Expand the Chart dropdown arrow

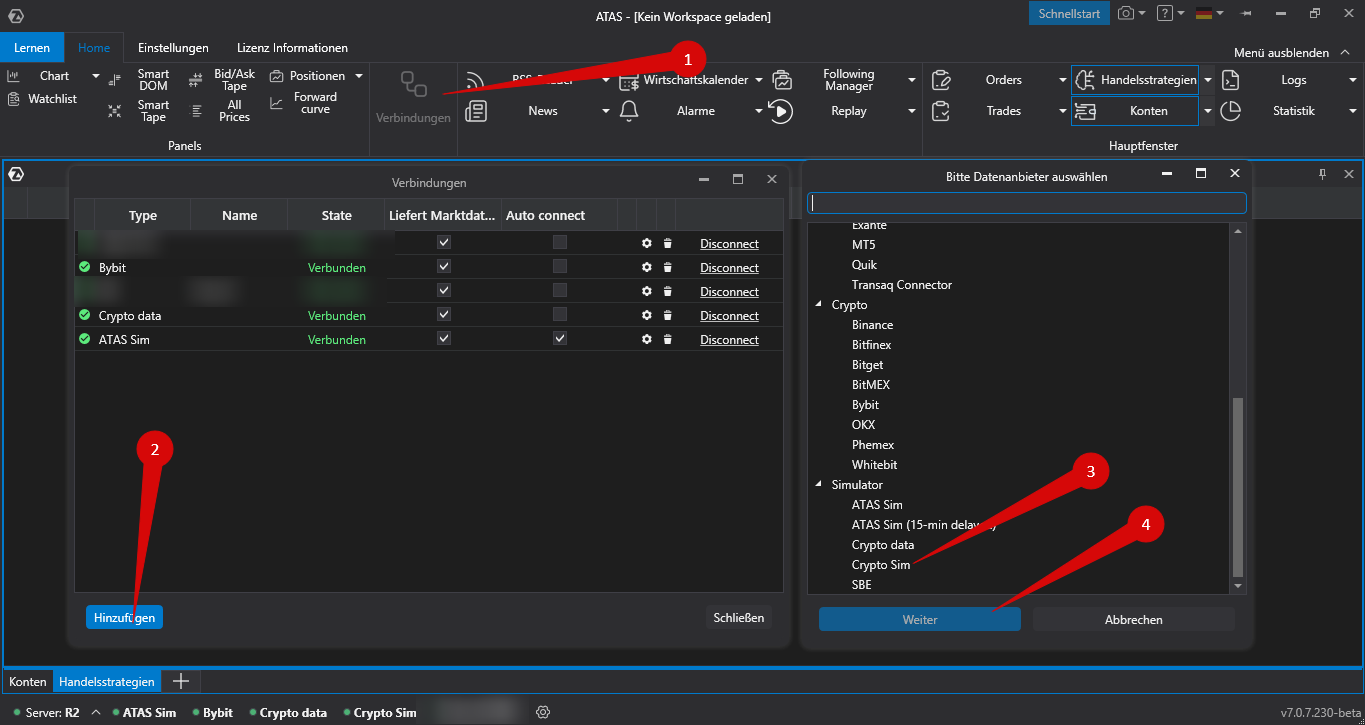96,76
